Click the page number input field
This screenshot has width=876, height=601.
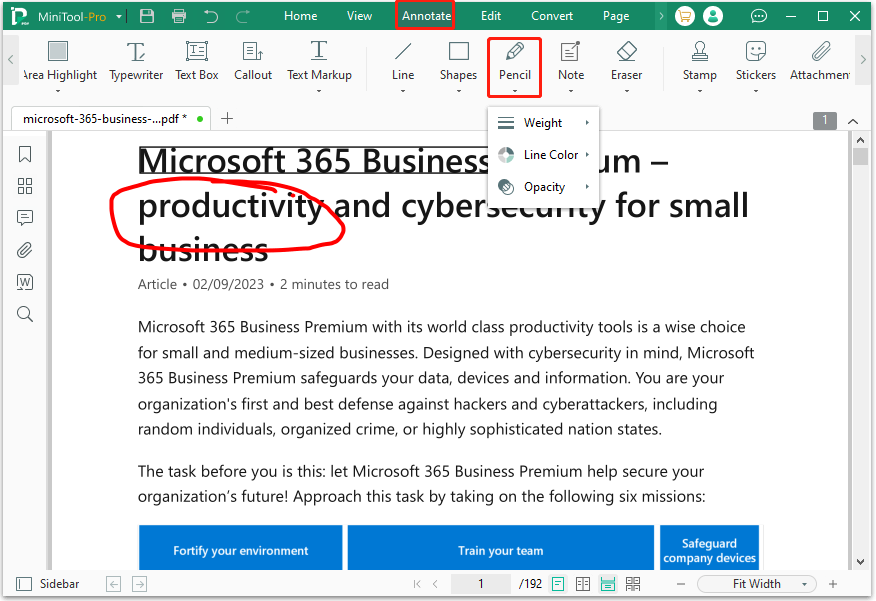point(481,584)
